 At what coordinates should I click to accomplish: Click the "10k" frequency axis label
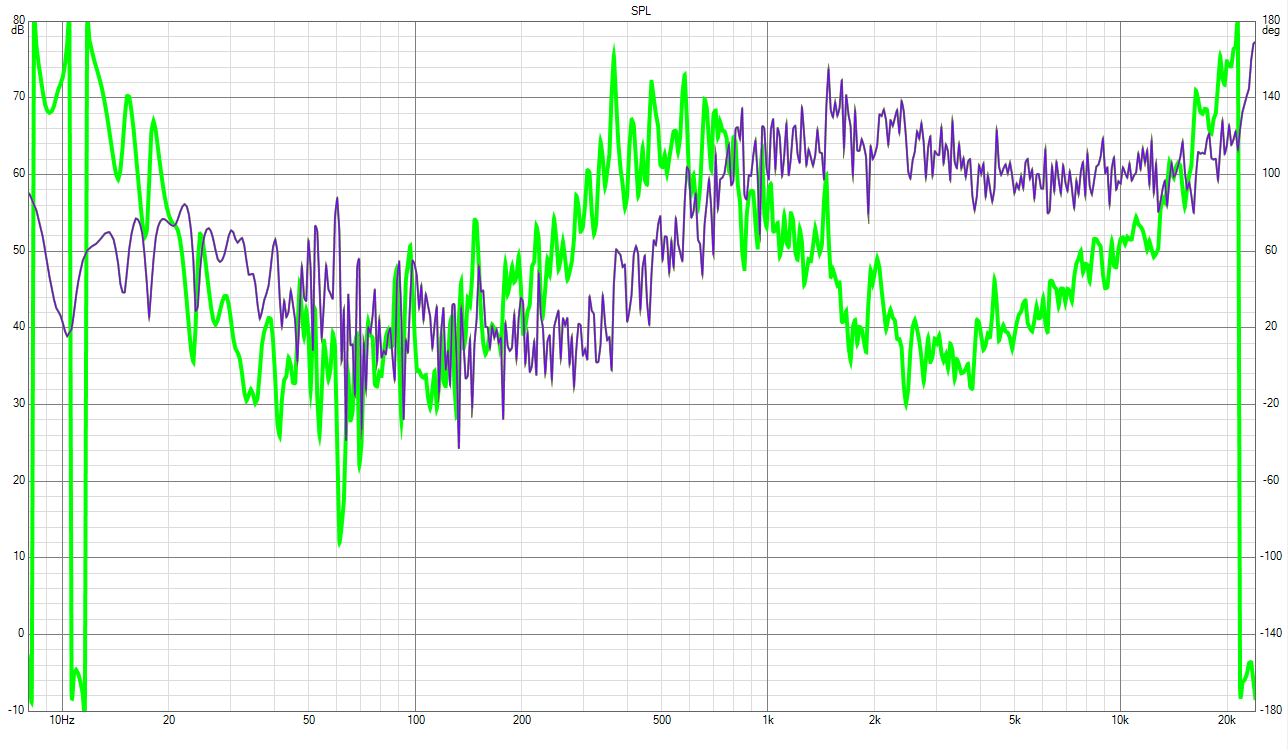coord(1121,720)
